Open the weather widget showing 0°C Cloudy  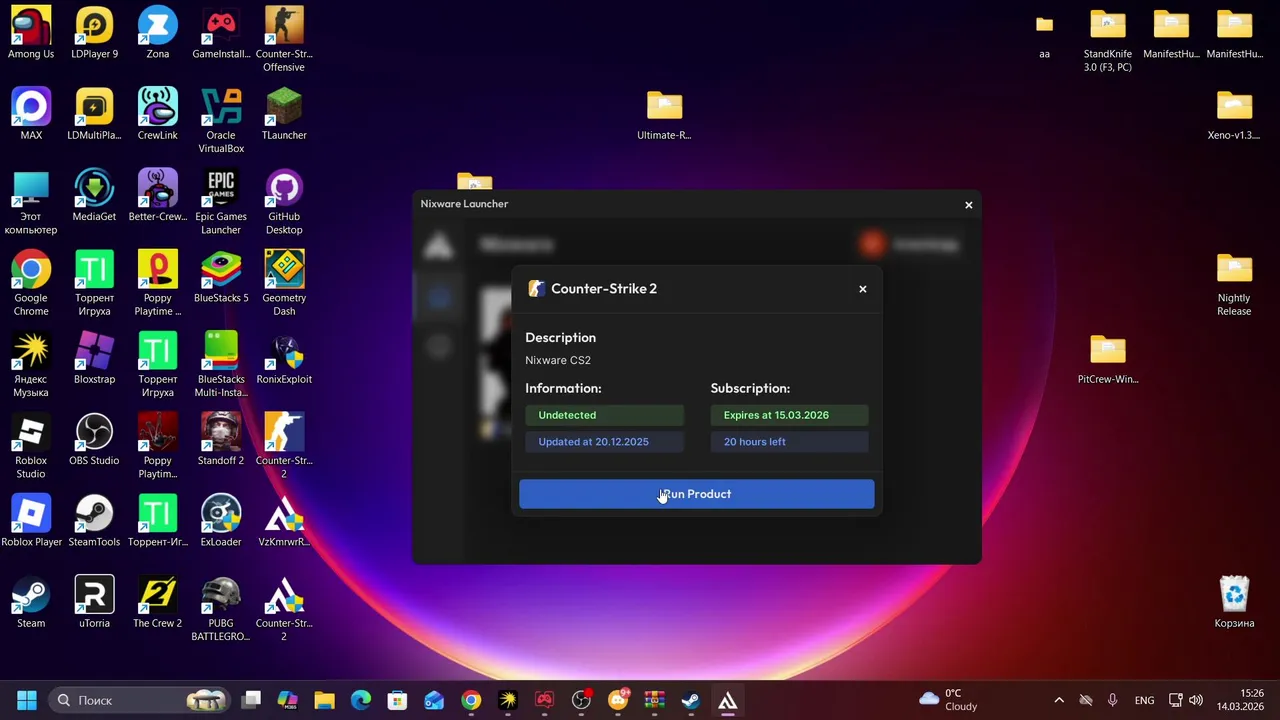(x=949, y=700)
